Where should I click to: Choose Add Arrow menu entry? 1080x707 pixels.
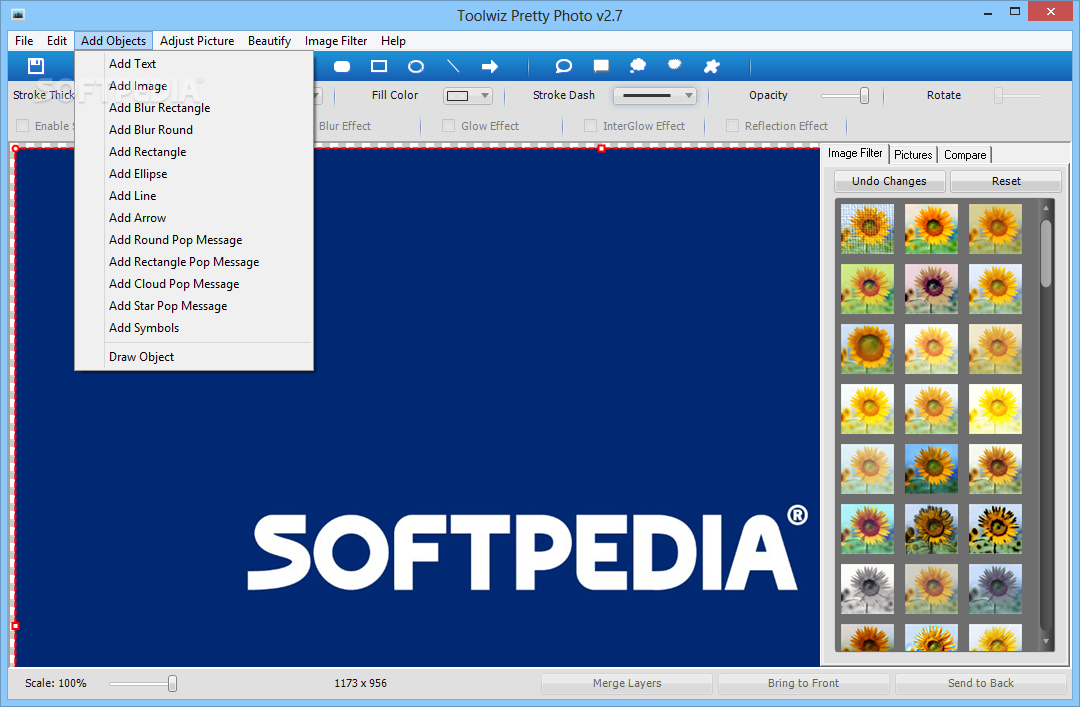(194, 218)
